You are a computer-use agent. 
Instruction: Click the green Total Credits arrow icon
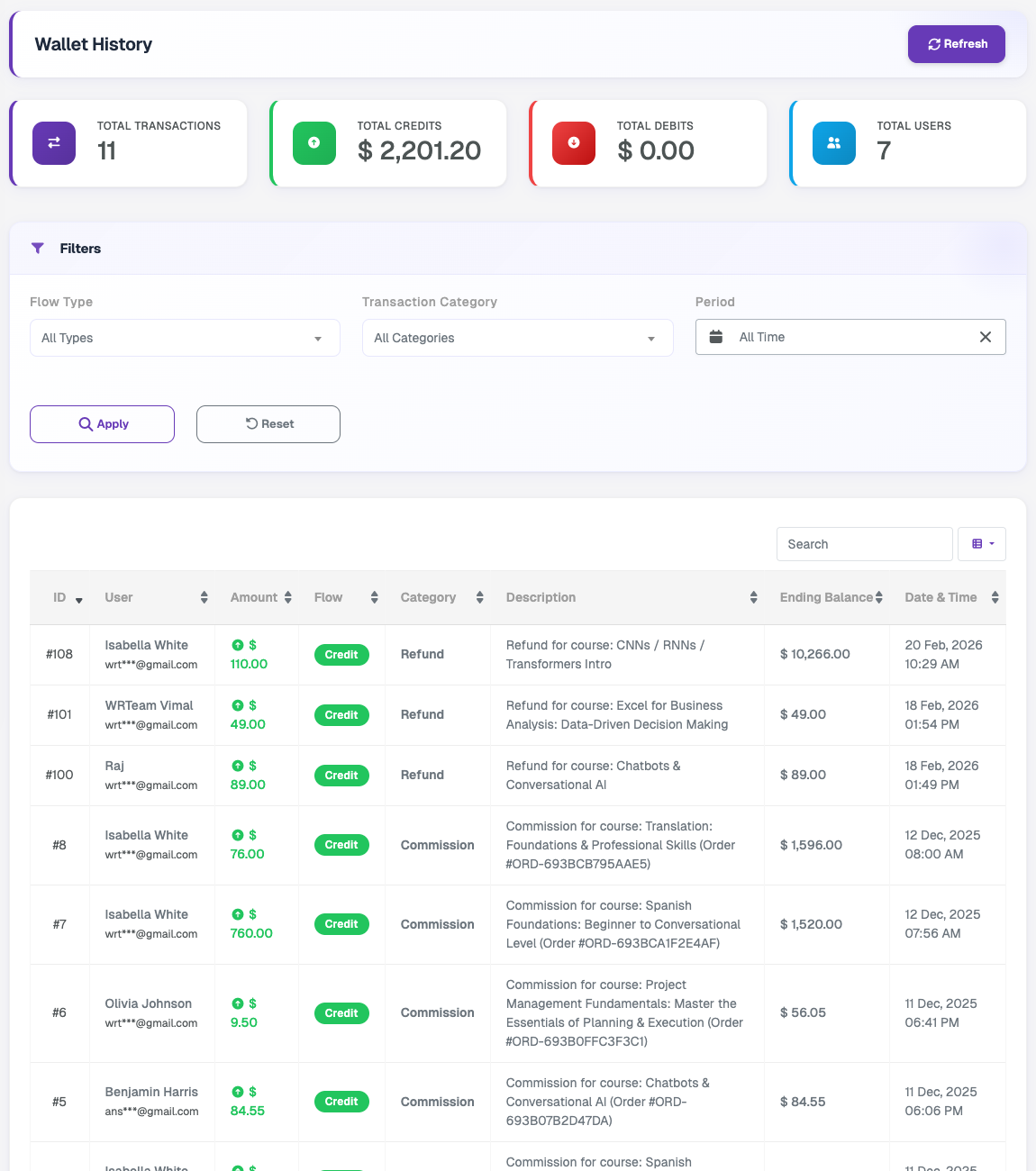[314, 143]
